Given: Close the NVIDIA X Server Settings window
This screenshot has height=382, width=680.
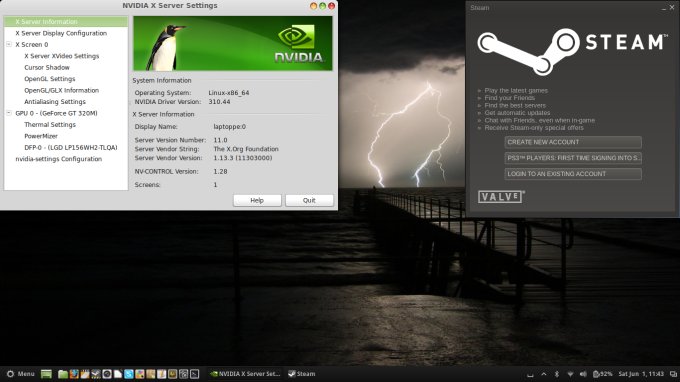Looking at the screenshot, I should (x=331, y=6).
